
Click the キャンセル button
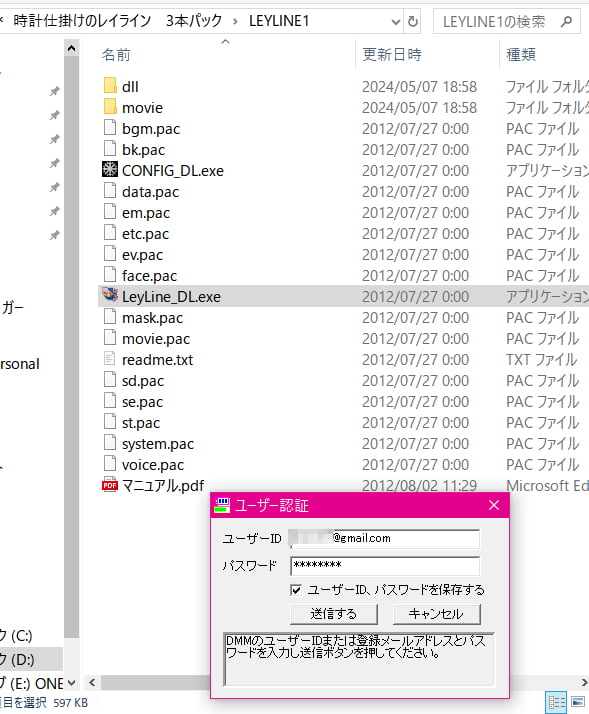(436, 614)
